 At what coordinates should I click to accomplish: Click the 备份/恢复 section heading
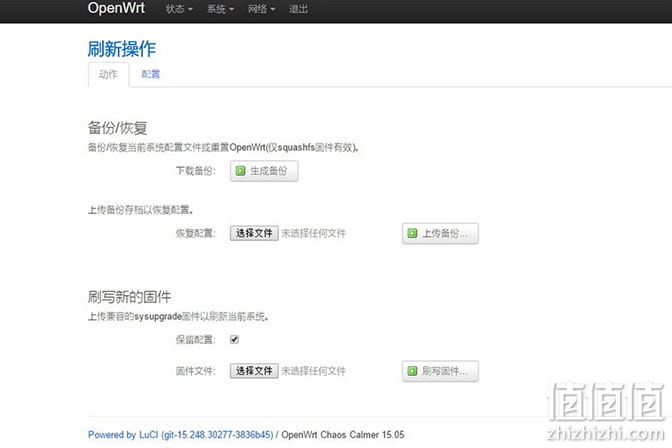117,128
